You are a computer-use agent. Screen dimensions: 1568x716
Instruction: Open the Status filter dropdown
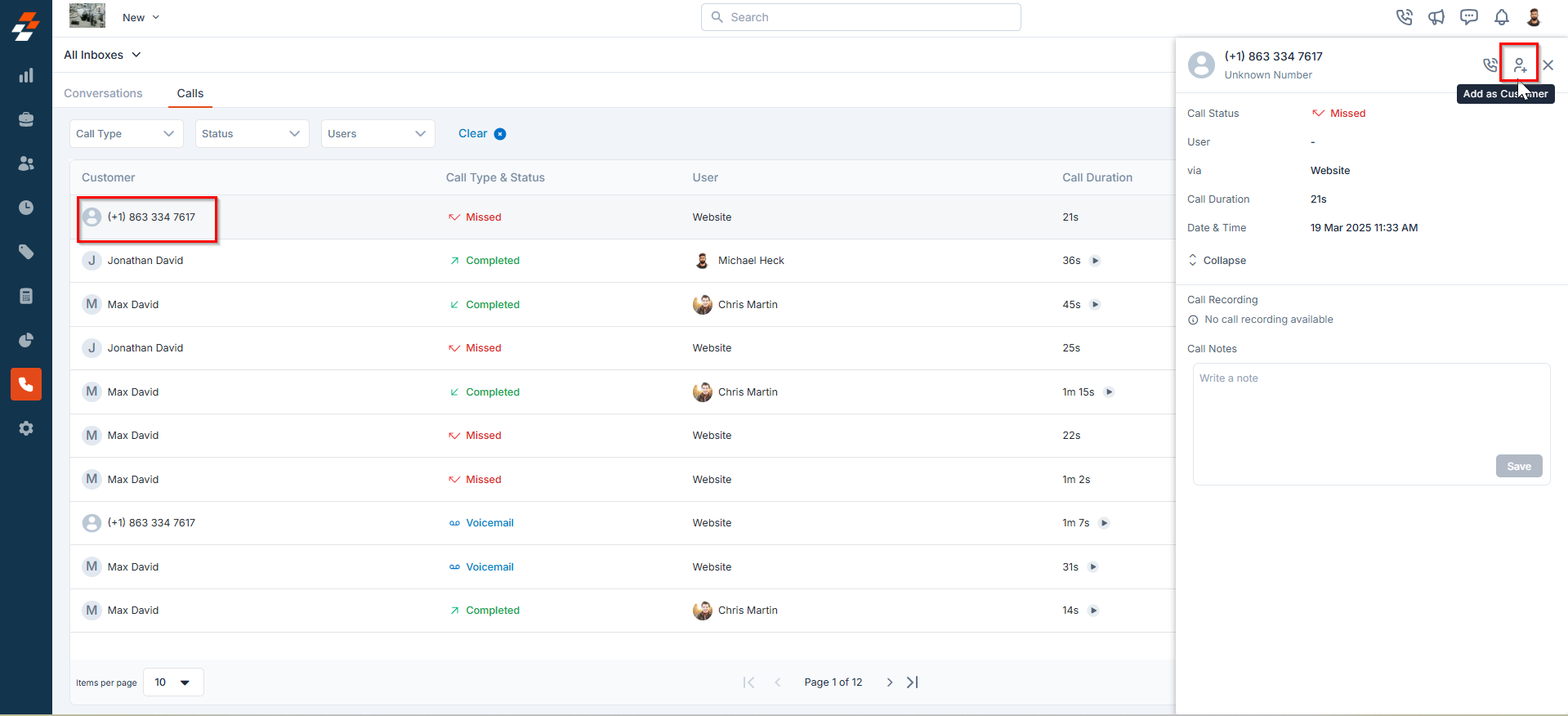click(252, 134)
